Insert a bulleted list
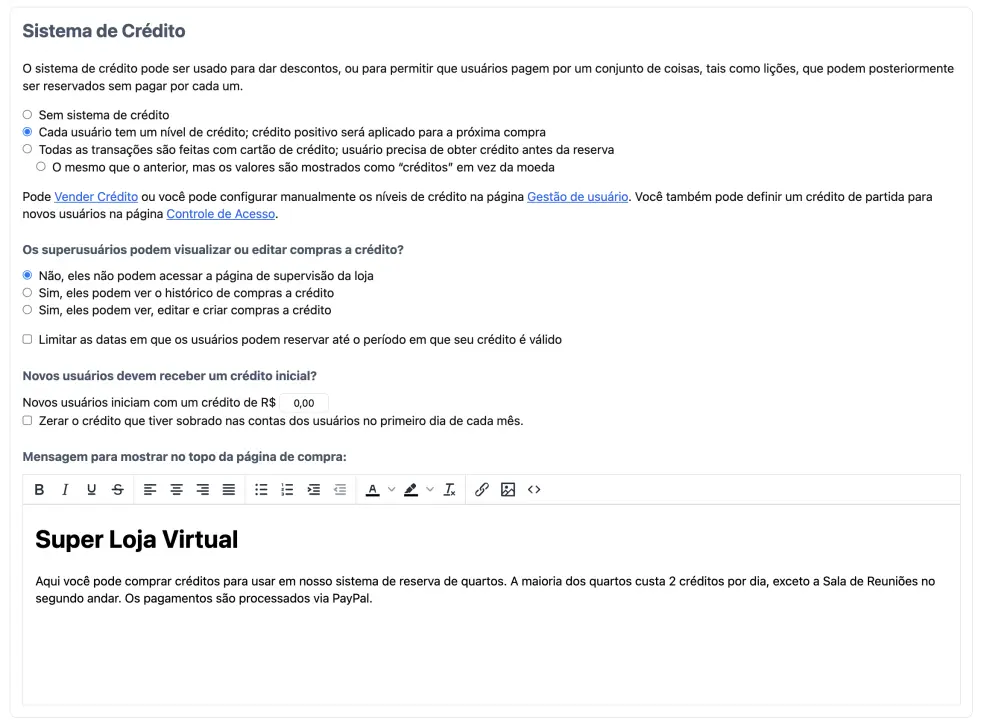 pos(261,490)
